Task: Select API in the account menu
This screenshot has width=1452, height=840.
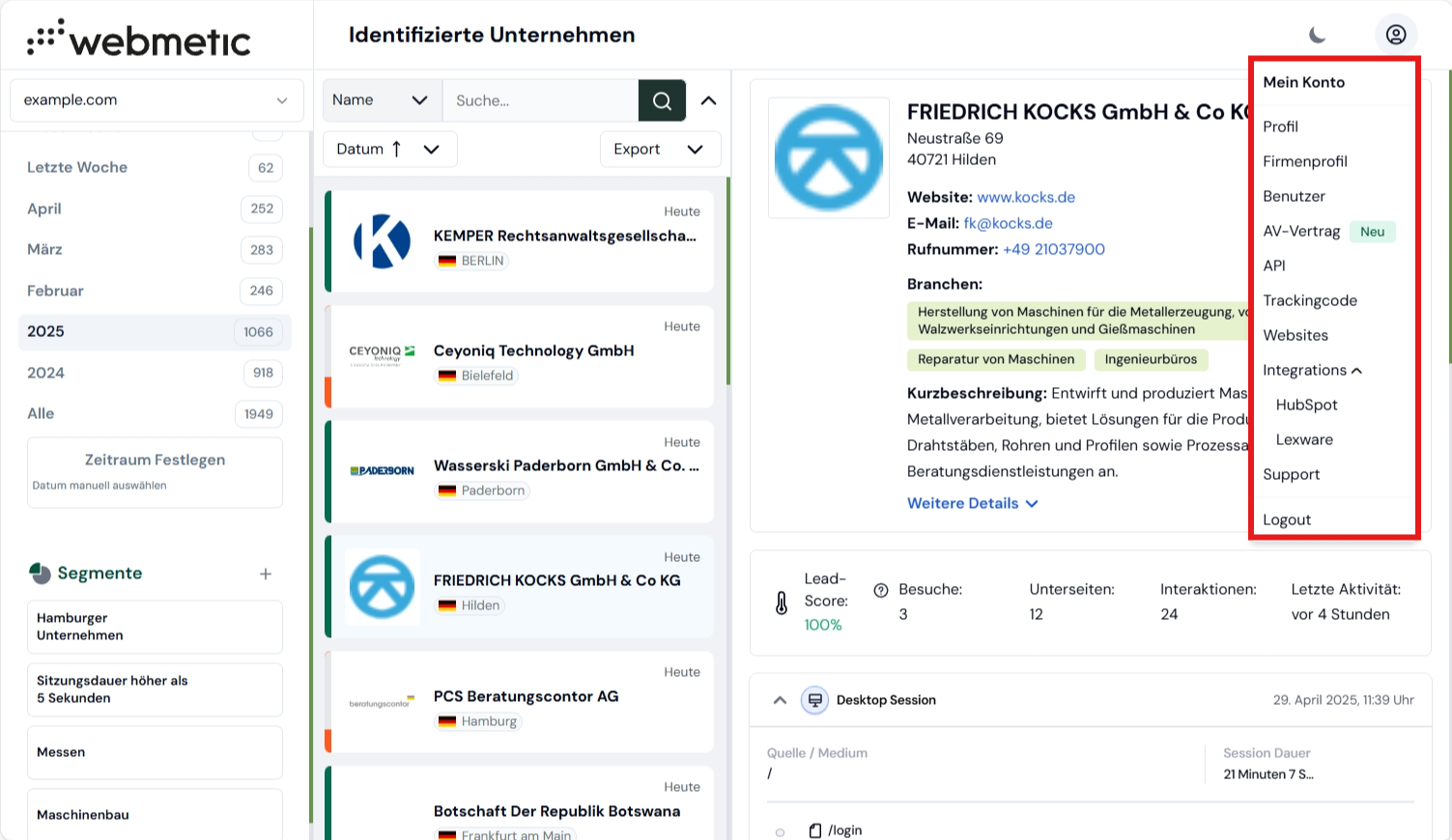Action: (x=1274, y=266)
